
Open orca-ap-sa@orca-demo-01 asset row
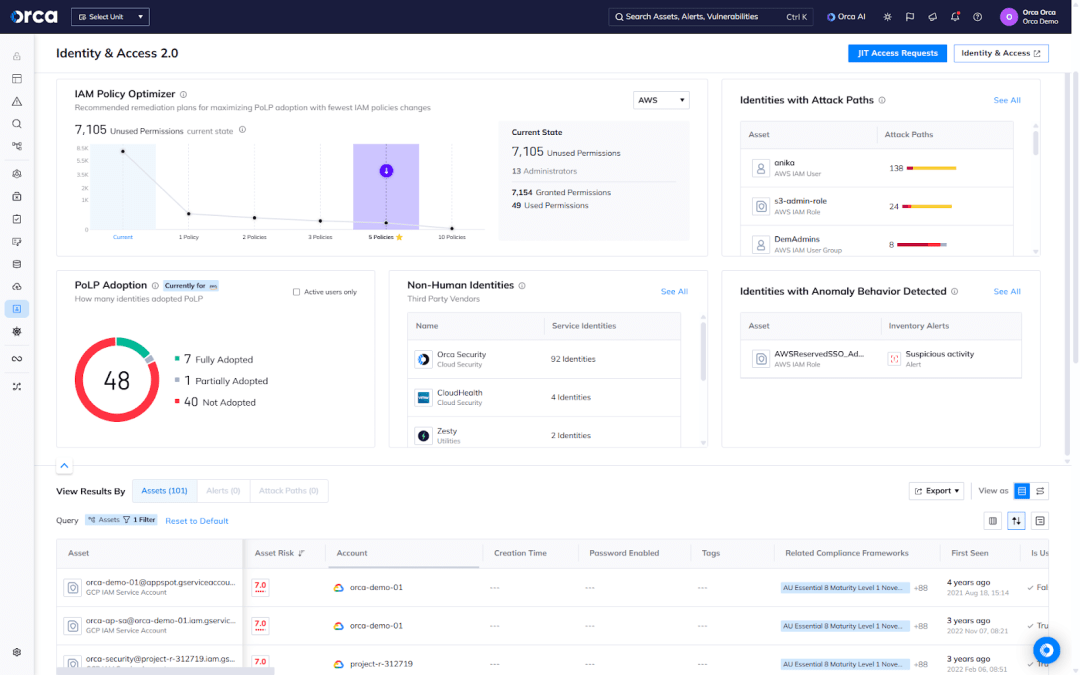[552, 625]
